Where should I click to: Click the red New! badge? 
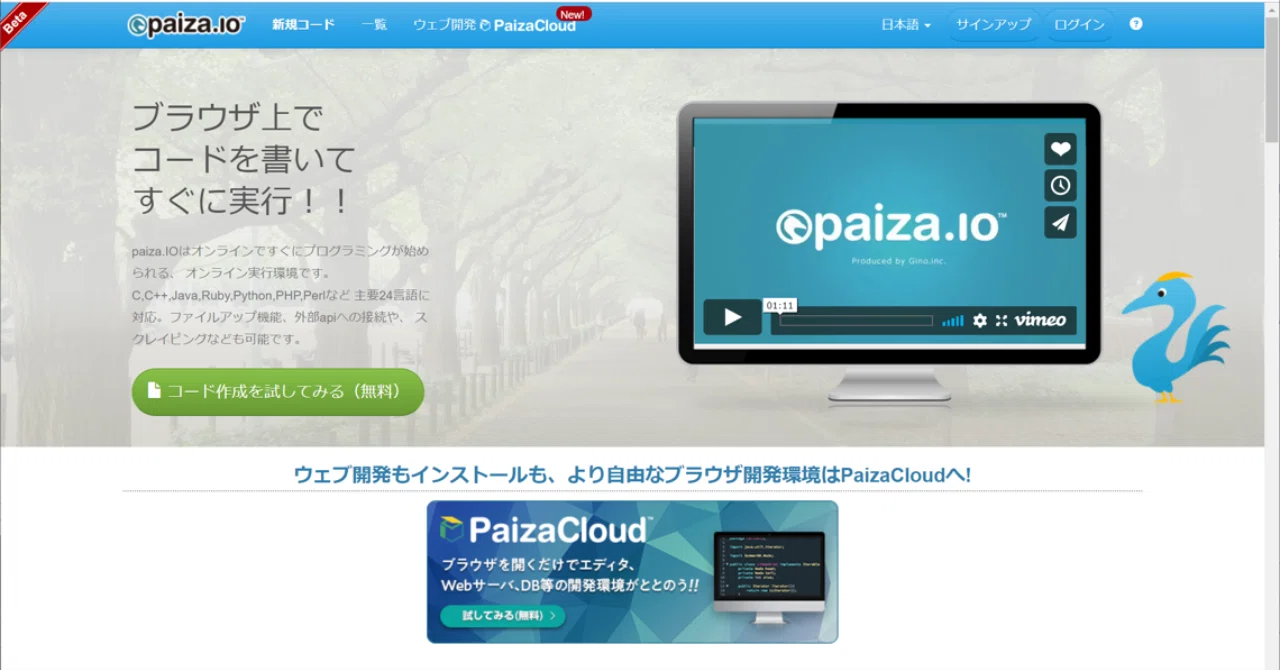[x=574, y=14]
